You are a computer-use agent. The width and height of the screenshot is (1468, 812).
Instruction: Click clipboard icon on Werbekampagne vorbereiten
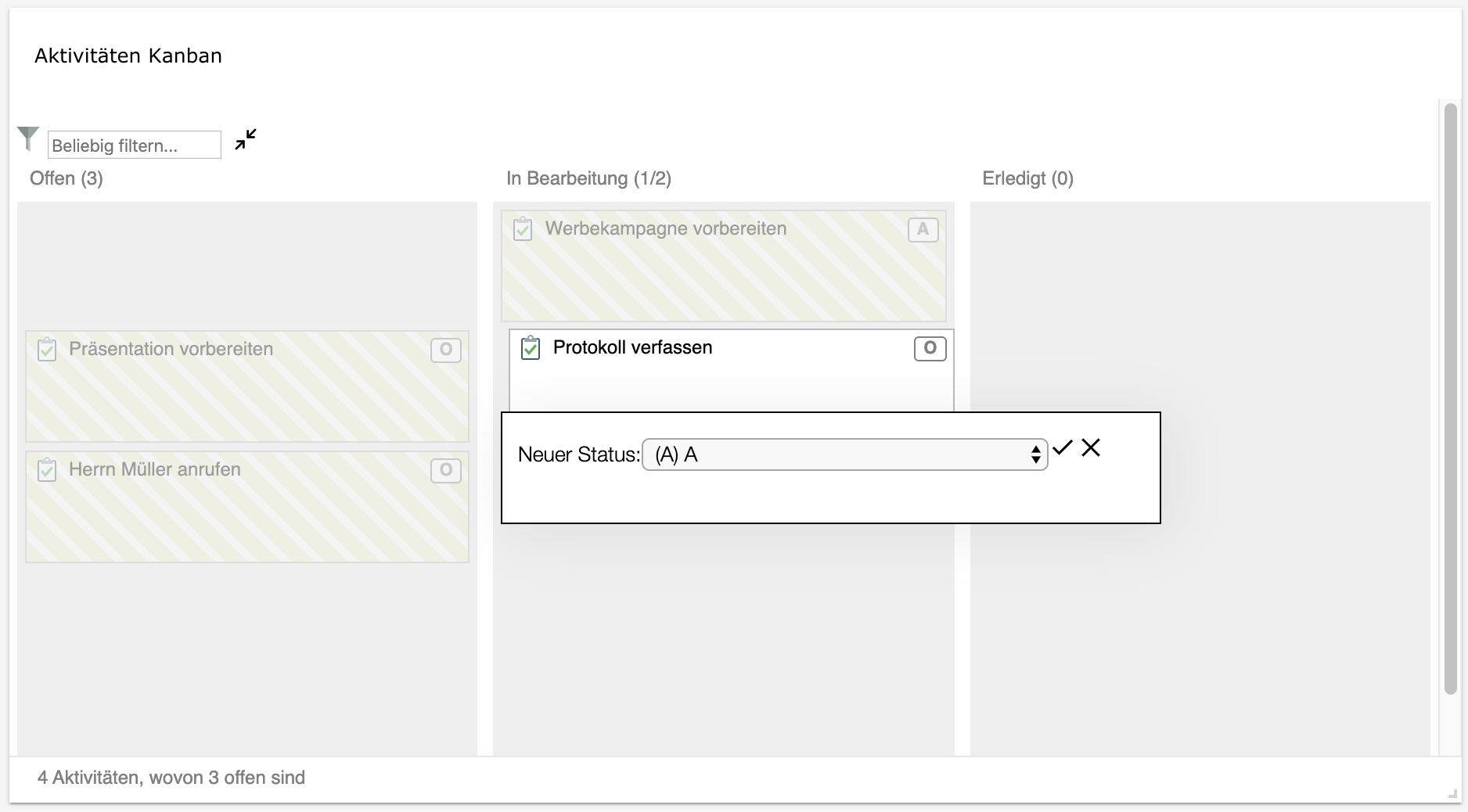pos(523,229)
